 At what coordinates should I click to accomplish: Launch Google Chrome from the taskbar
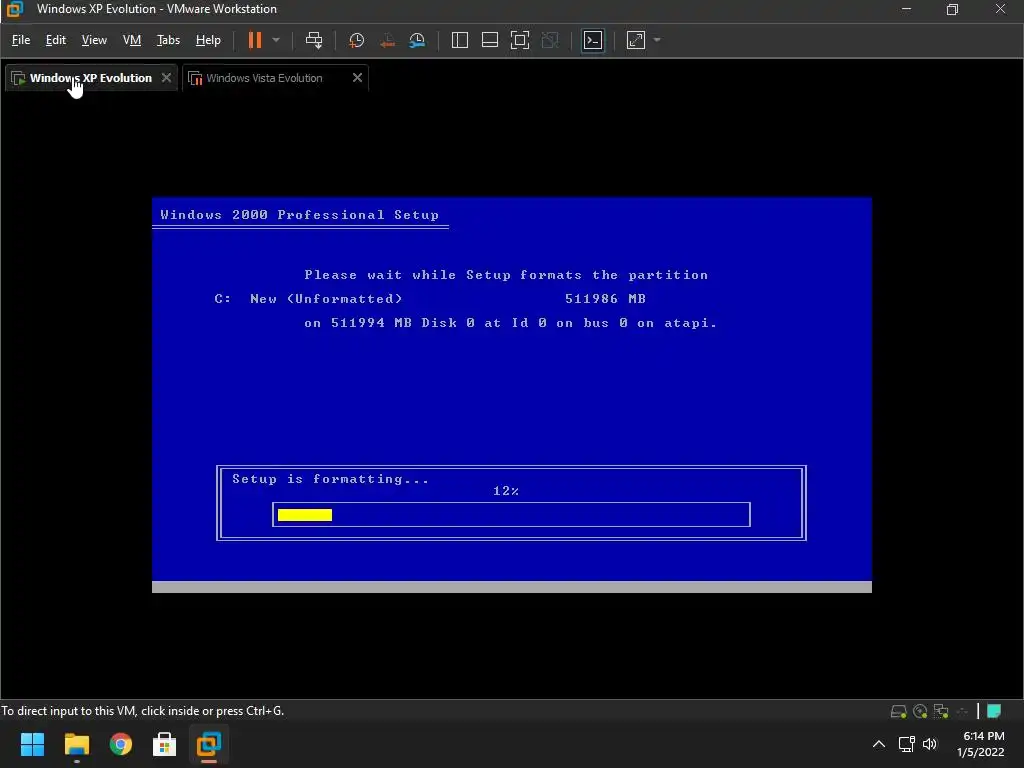pyautogui.click(x=121, y=744)
